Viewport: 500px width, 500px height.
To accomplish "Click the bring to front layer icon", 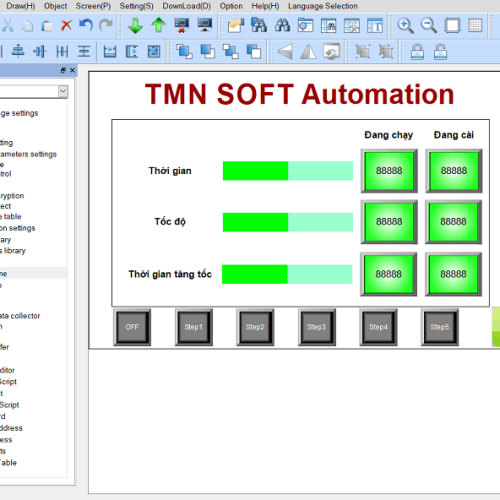I will click(184, 51).
